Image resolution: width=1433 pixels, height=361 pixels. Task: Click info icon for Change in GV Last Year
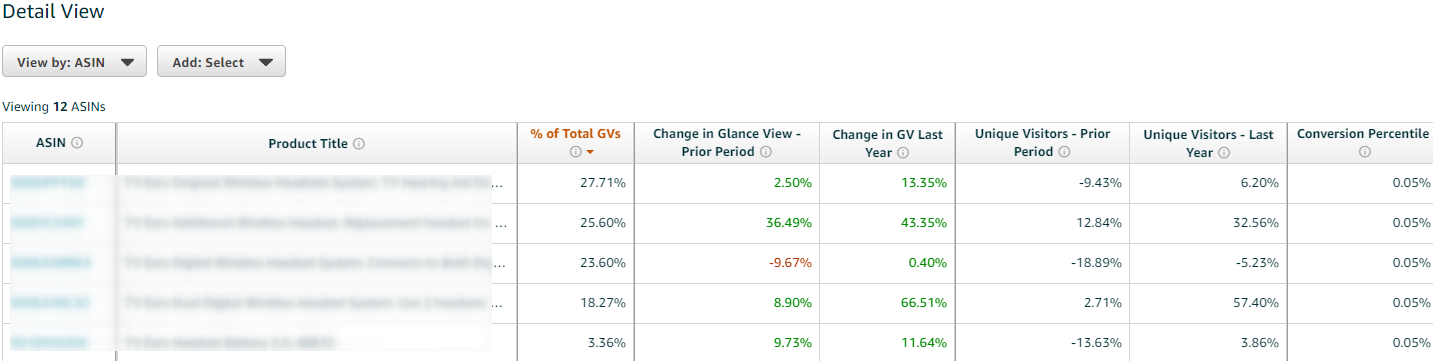click(902, 152)
